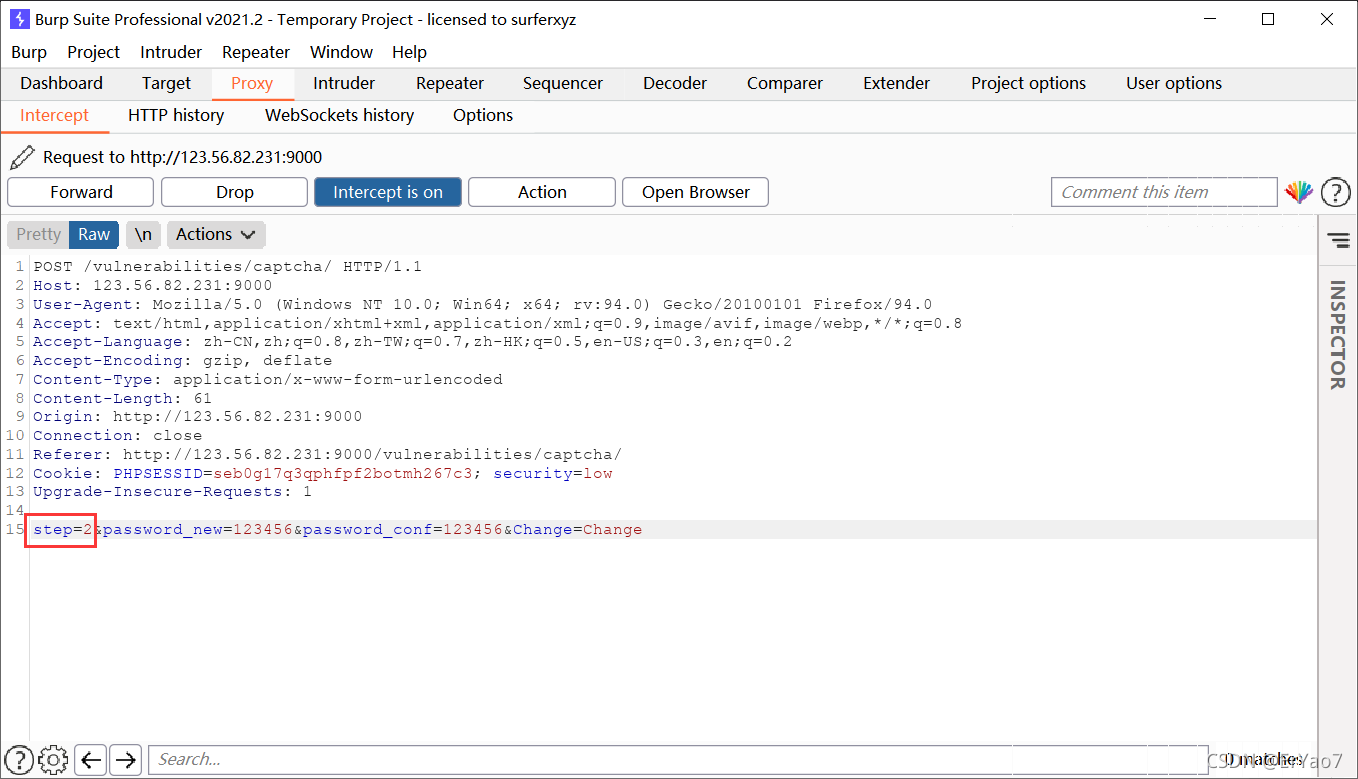Viewport: 1358px width, 779px height.
Task: Click the Upgrade-Insecure-Requests line
Action: pyautogui.click(x=172, y=492)
